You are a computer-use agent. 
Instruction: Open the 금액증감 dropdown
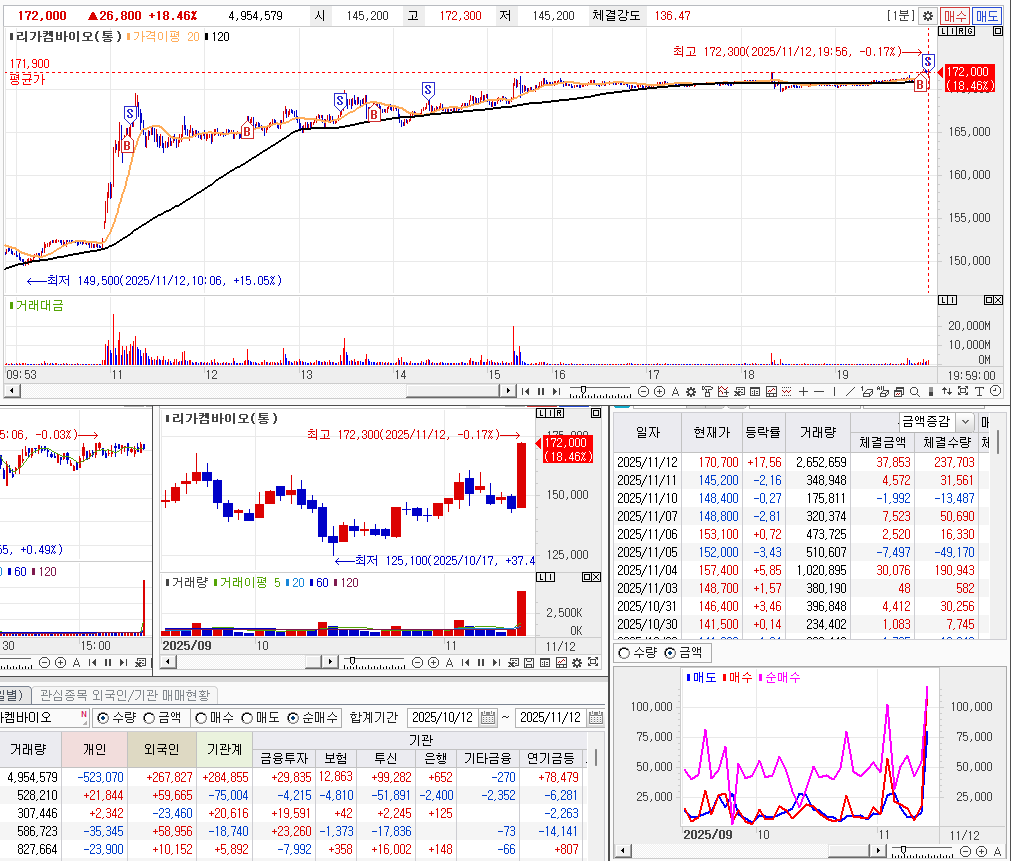965,422
